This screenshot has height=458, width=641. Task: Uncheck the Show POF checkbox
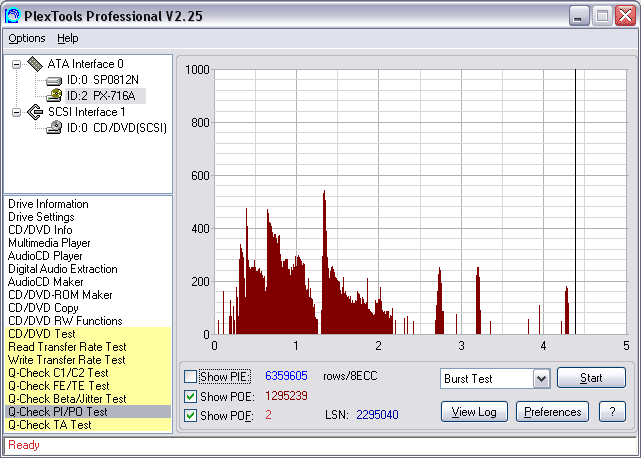(190, 415)
